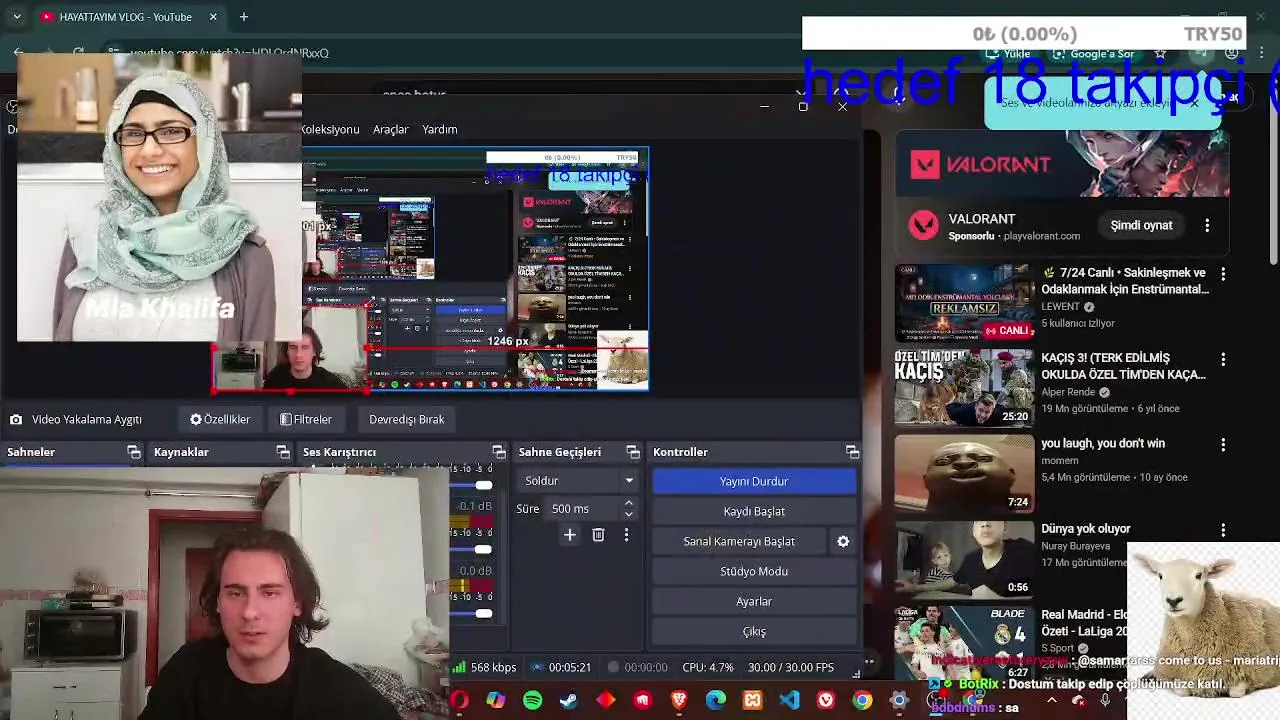Click Çıkış to exit OBS
This screenshot has width=1280, height=720.
click(754, 631)
